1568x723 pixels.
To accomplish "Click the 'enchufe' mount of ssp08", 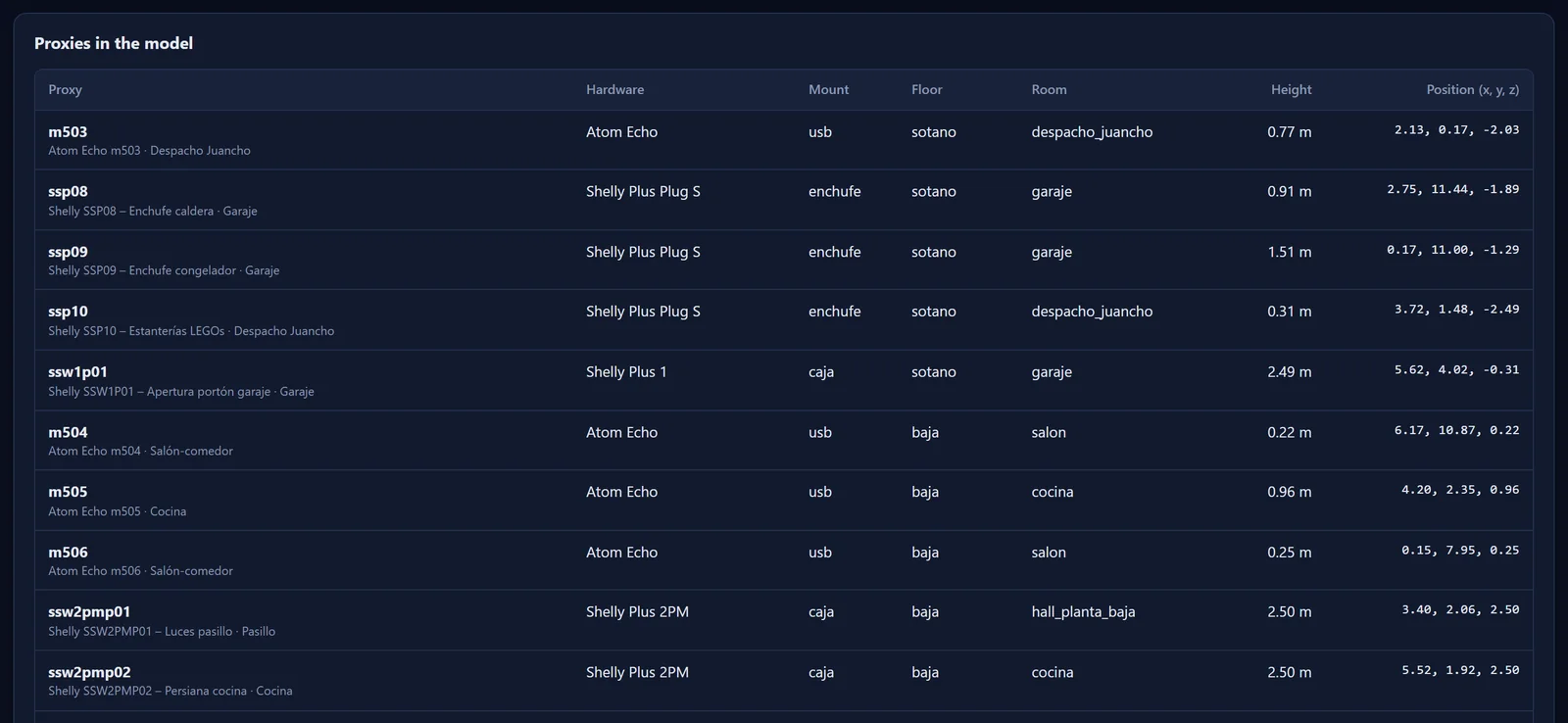I will point(835,191).
